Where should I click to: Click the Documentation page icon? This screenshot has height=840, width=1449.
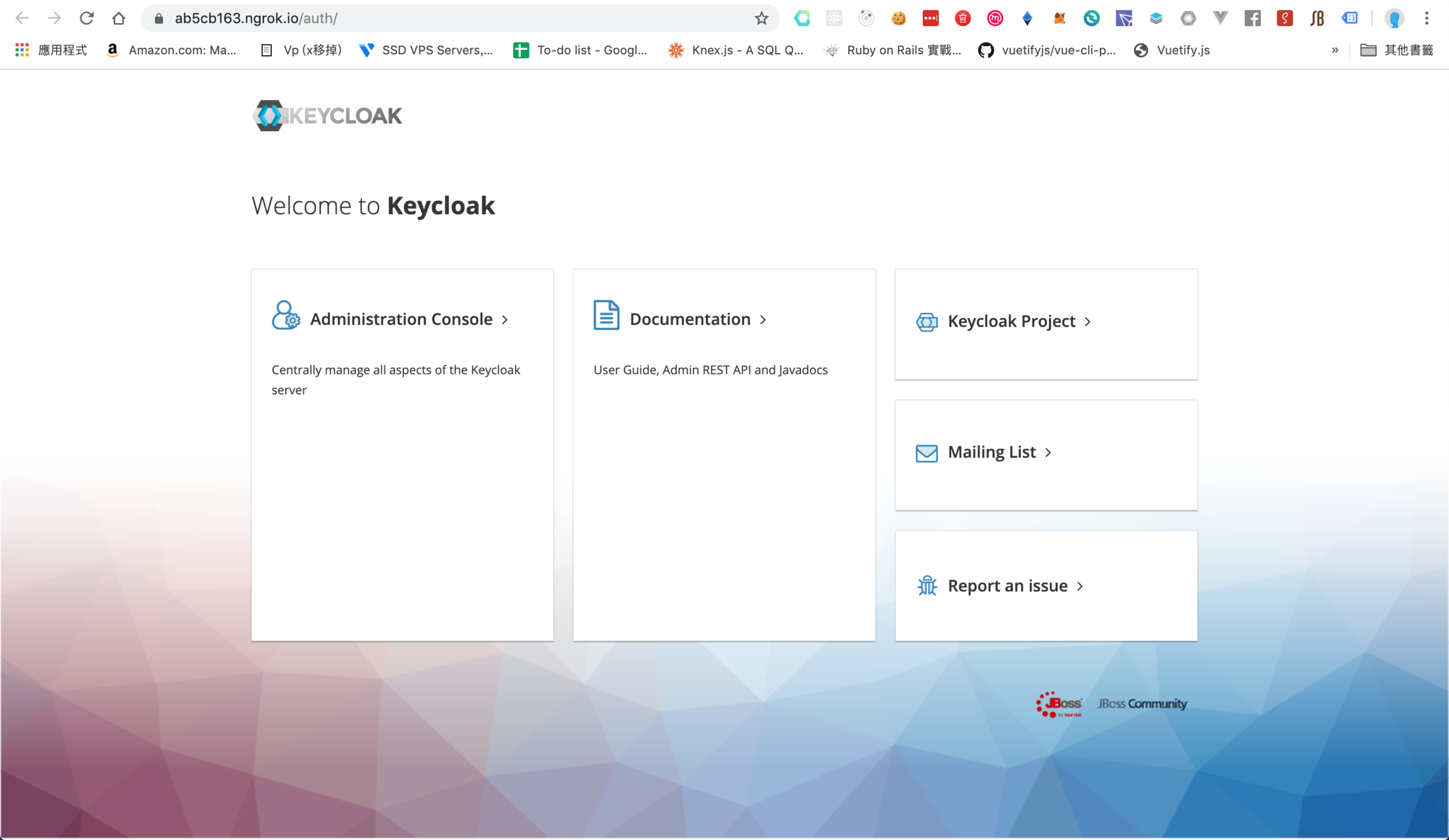point(606,315)
